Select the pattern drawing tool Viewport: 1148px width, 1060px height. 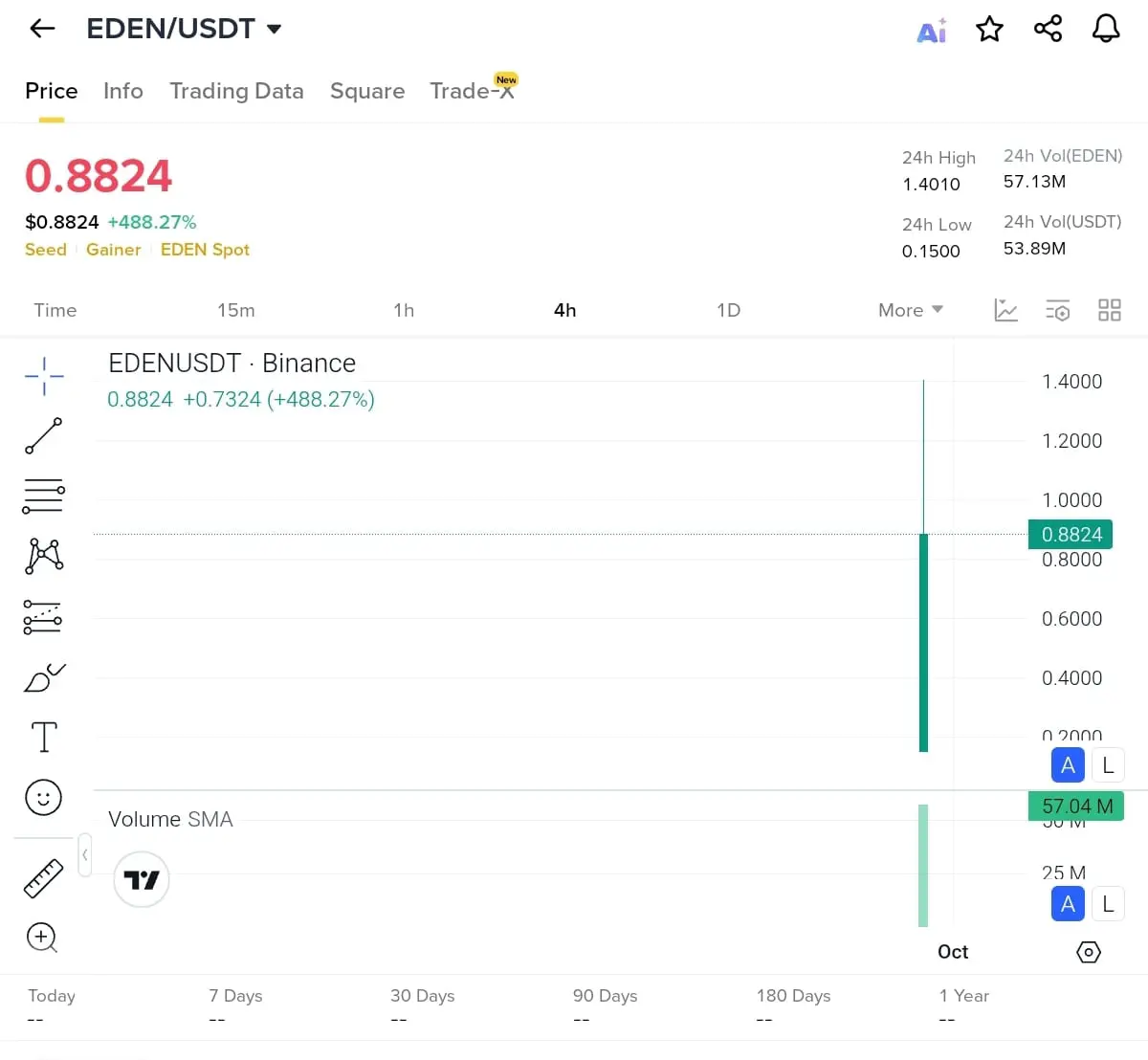(x=44, y=556)
